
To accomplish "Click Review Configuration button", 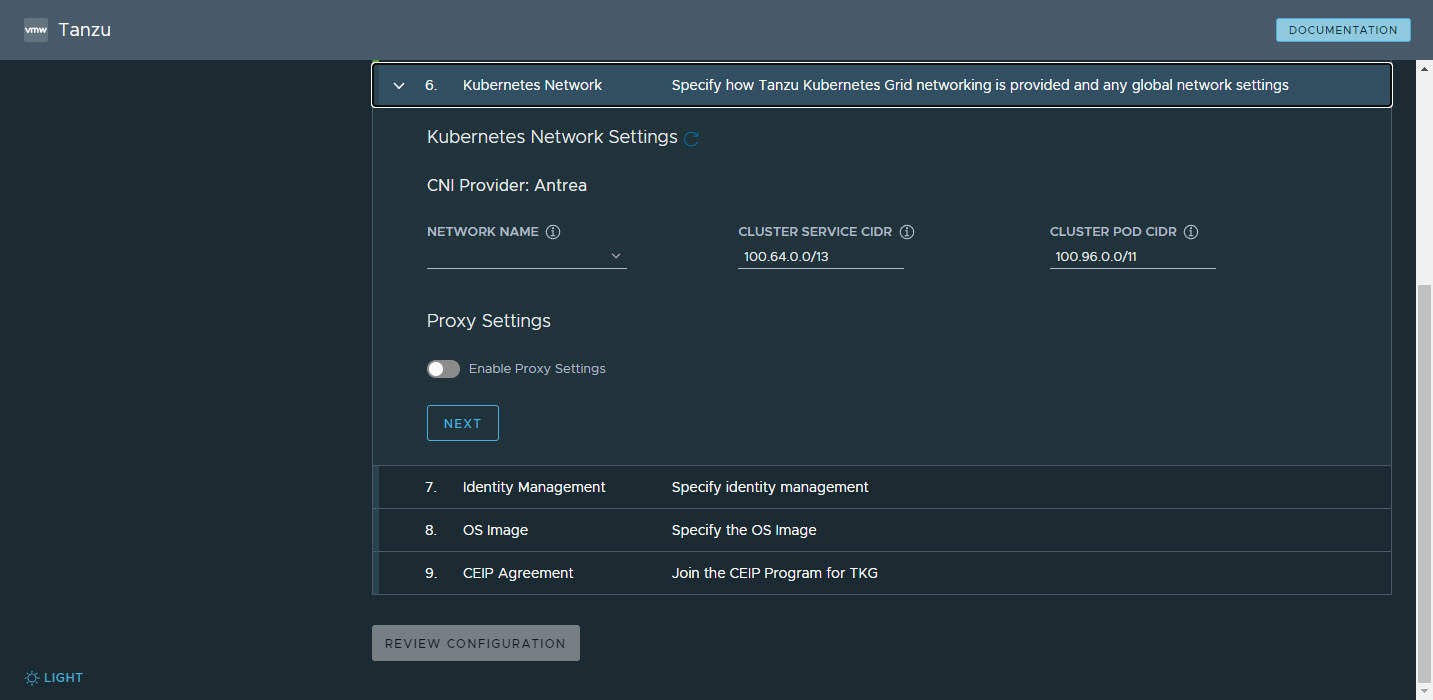I will (x=476, y=643).
